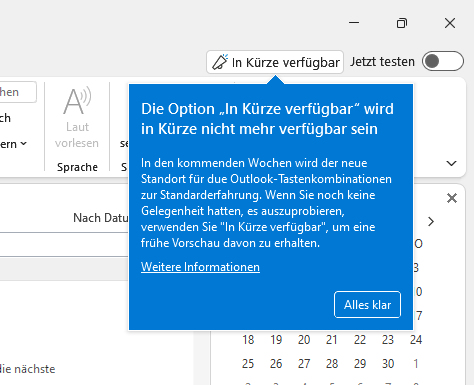The image size is (474, 385).
Task: Go to next month in the calendar
Action: (431, 222)
